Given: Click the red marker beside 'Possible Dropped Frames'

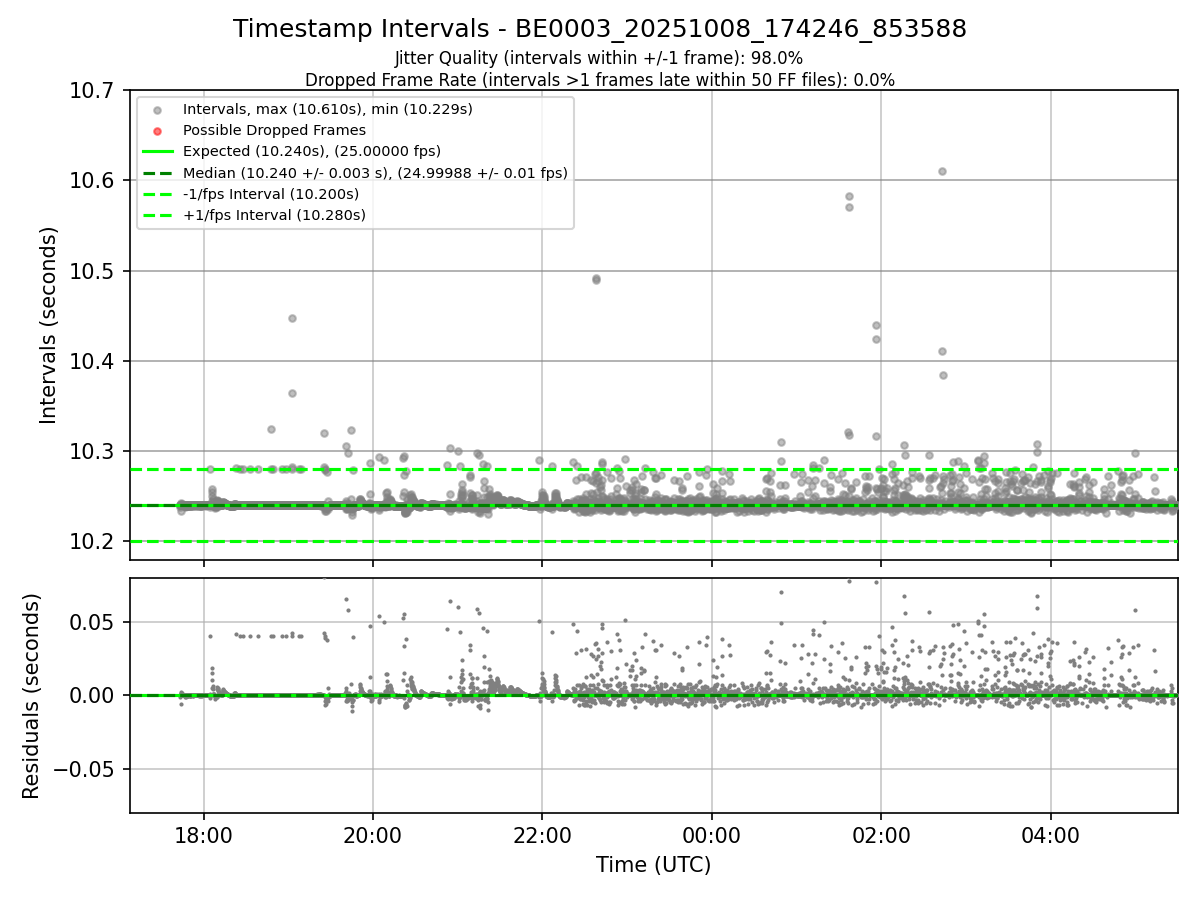Looking at the screenshot, I should click(x=157, y=131).
